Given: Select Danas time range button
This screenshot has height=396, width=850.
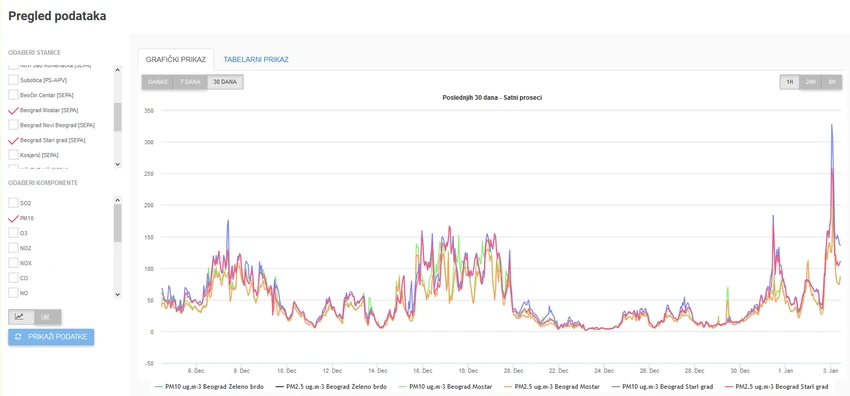Looking at the screenshot, I should pyautogui.click(x=158, y=82).
